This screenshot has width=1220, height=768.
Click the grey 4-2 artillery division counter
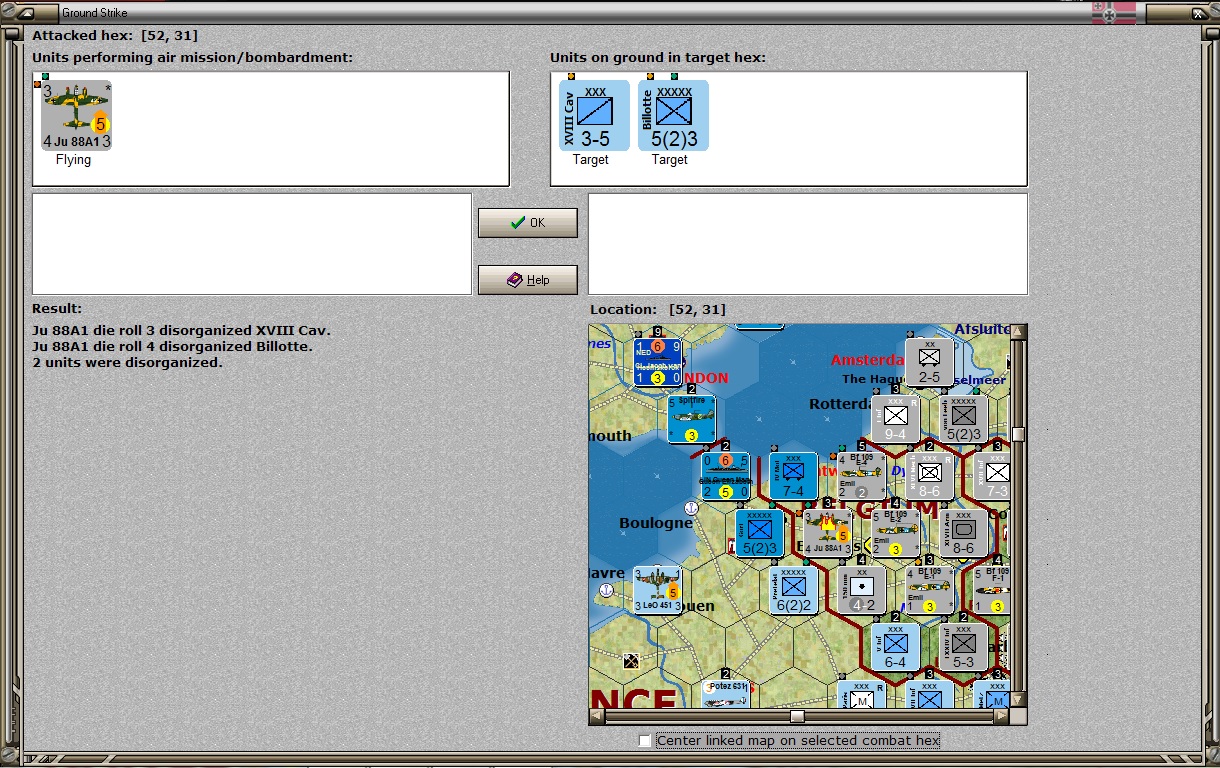click(x=862, y=590)
